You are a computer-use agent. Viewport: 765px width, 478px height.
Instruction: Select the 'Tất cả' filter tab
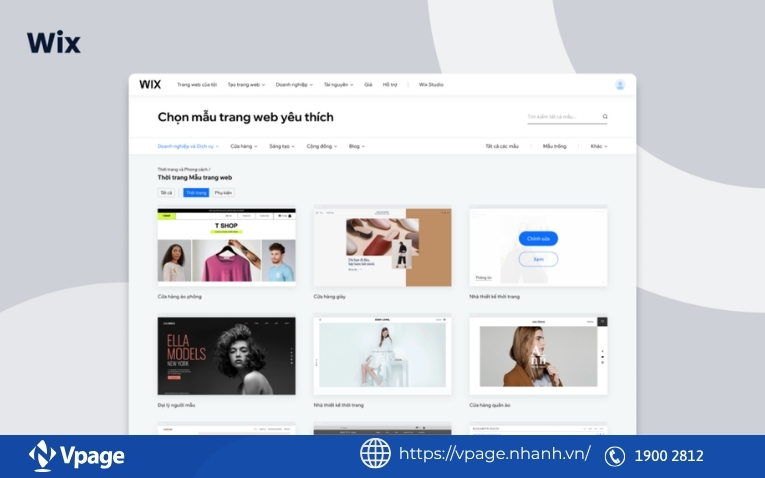pos(166,193)
